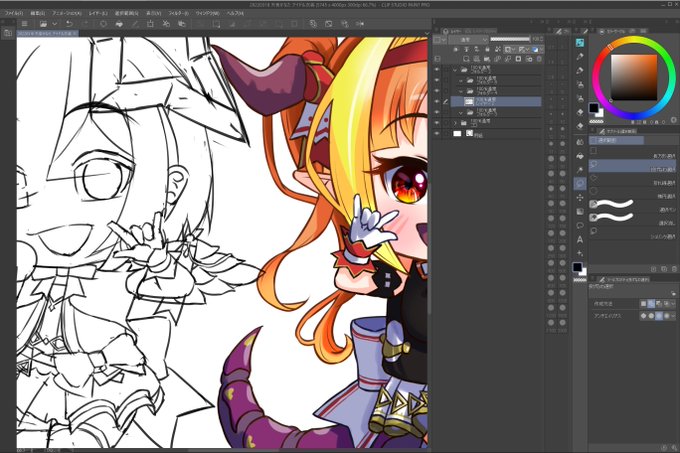Hide the 用紙 paper layer
The height and width of the screenshot is (453, 680).
tap(437, 134)
